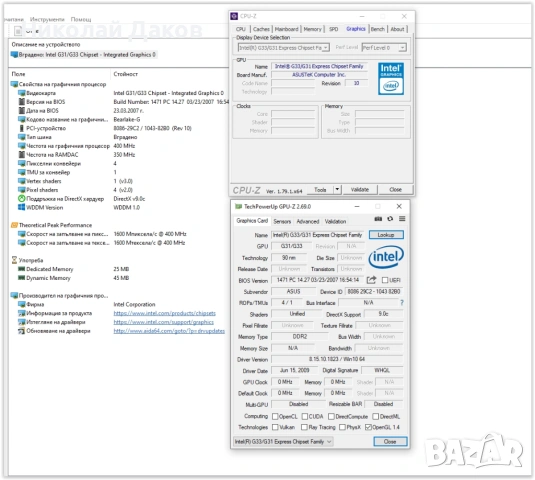Click the Lookup button

[386, 235]
